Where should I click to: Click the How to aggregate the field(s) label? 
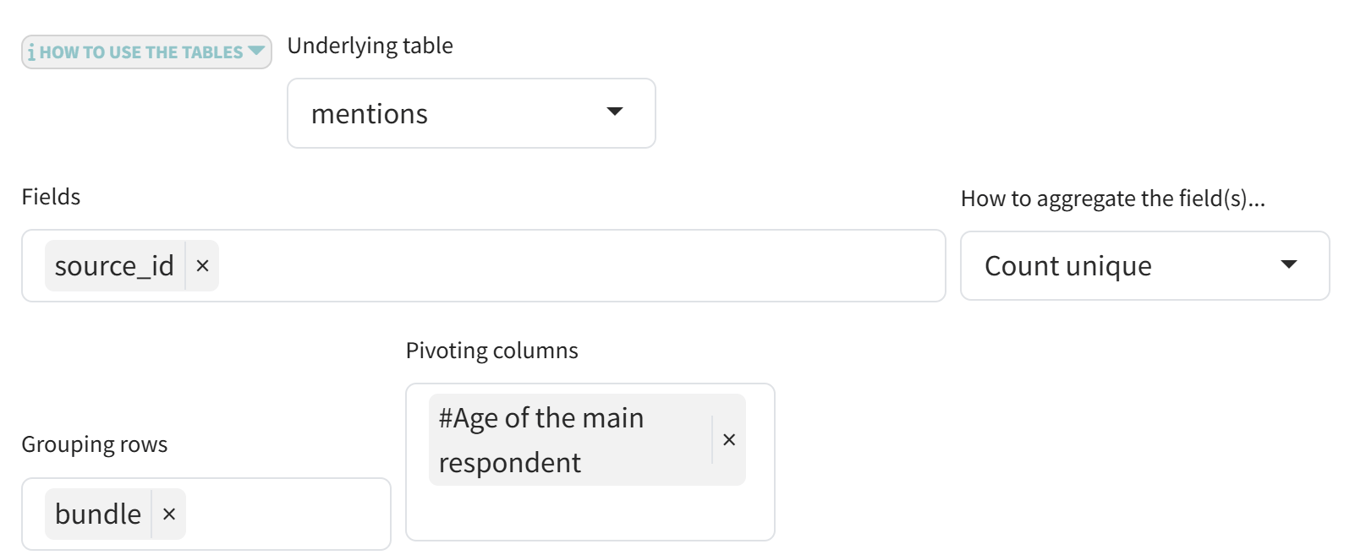pos(1112,199)
